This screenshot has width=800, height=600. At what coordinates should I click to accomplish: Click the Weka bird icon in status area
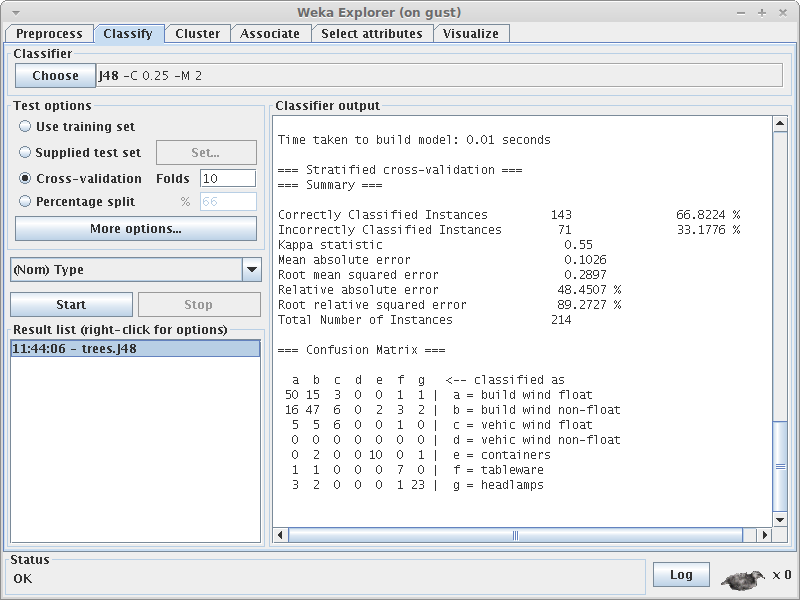[x=743, y=578]
